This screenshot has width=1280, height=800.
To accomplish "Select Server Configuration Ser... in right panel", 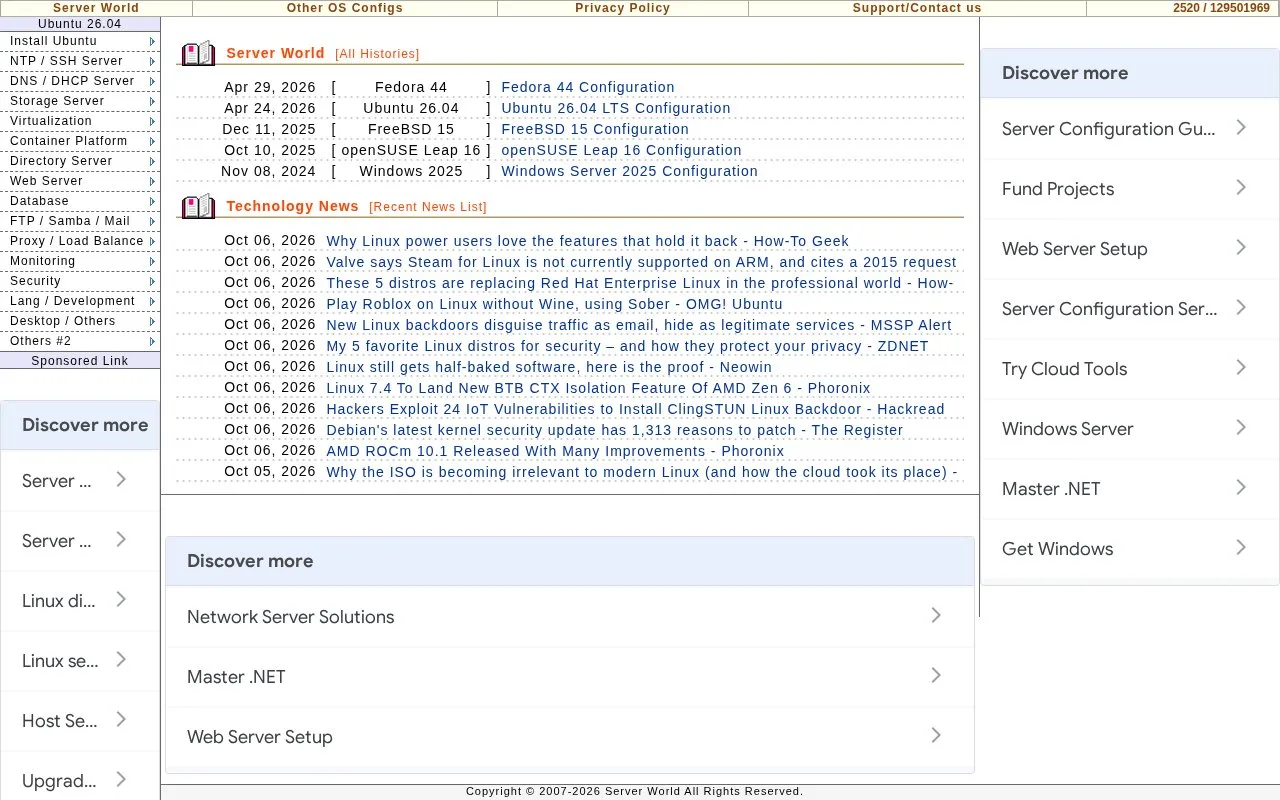I will click(1130, 308).
